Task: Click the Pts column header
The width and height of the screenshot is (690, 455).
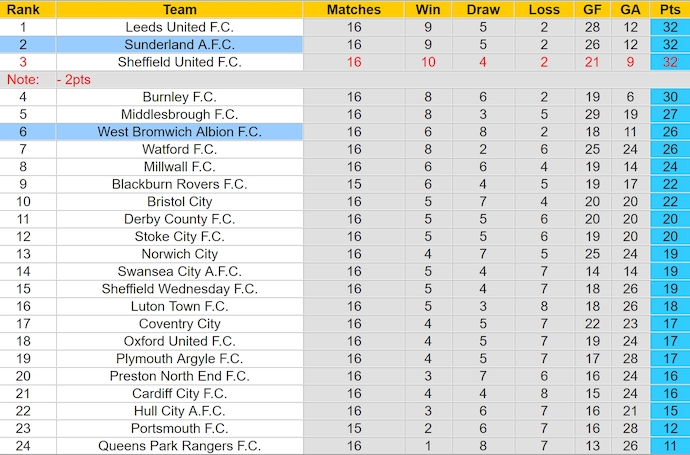Action: (x=669, y=9)
